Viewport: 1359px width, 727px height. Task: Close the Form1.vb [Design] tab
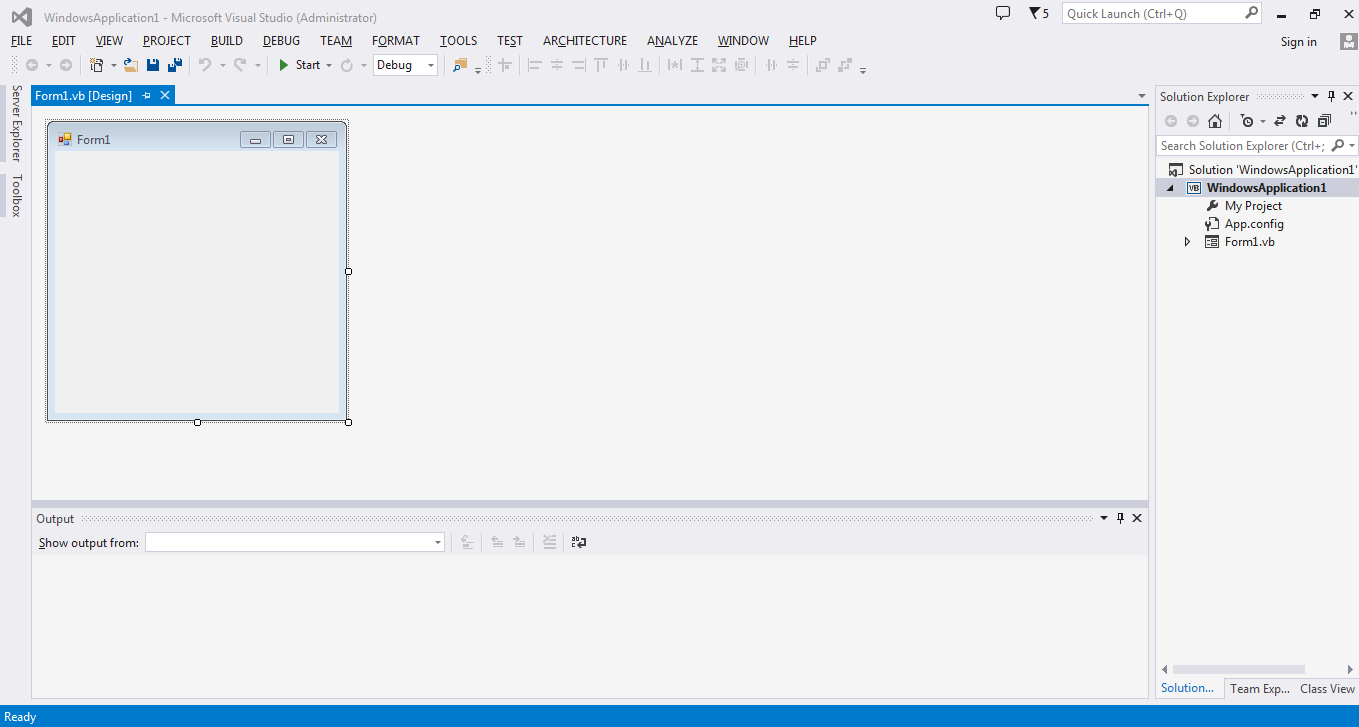(x=165, y=95)
